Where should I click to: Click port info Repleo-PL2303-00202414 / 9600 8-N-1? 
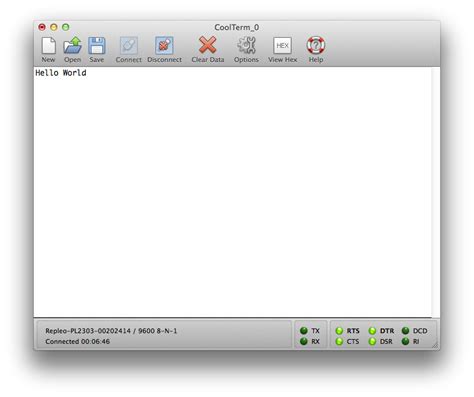(111, 331)
